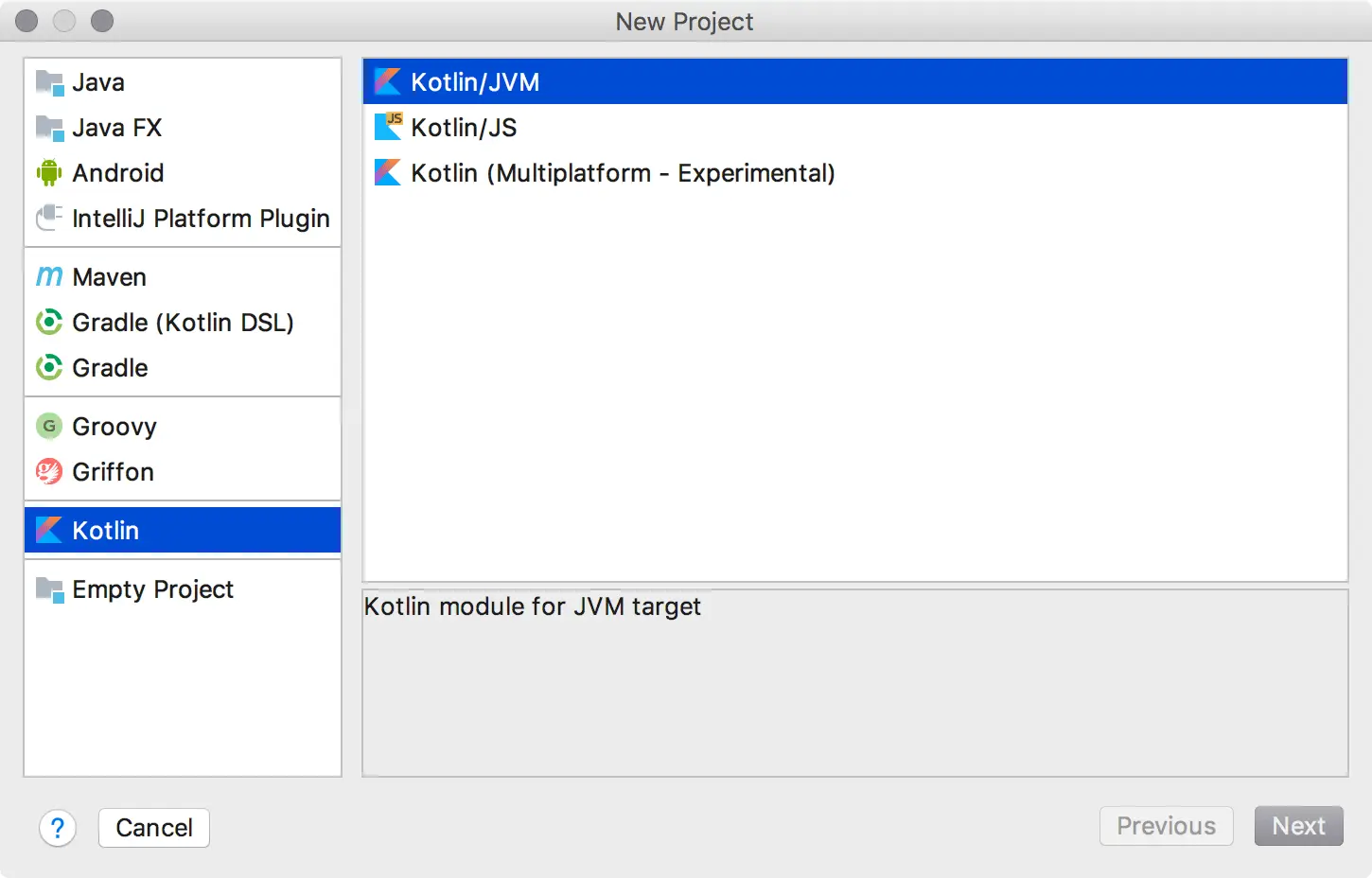Click the Kotlin logo icon in sidebar
This screenshot has height=878, width=1372.
point(49,531)
